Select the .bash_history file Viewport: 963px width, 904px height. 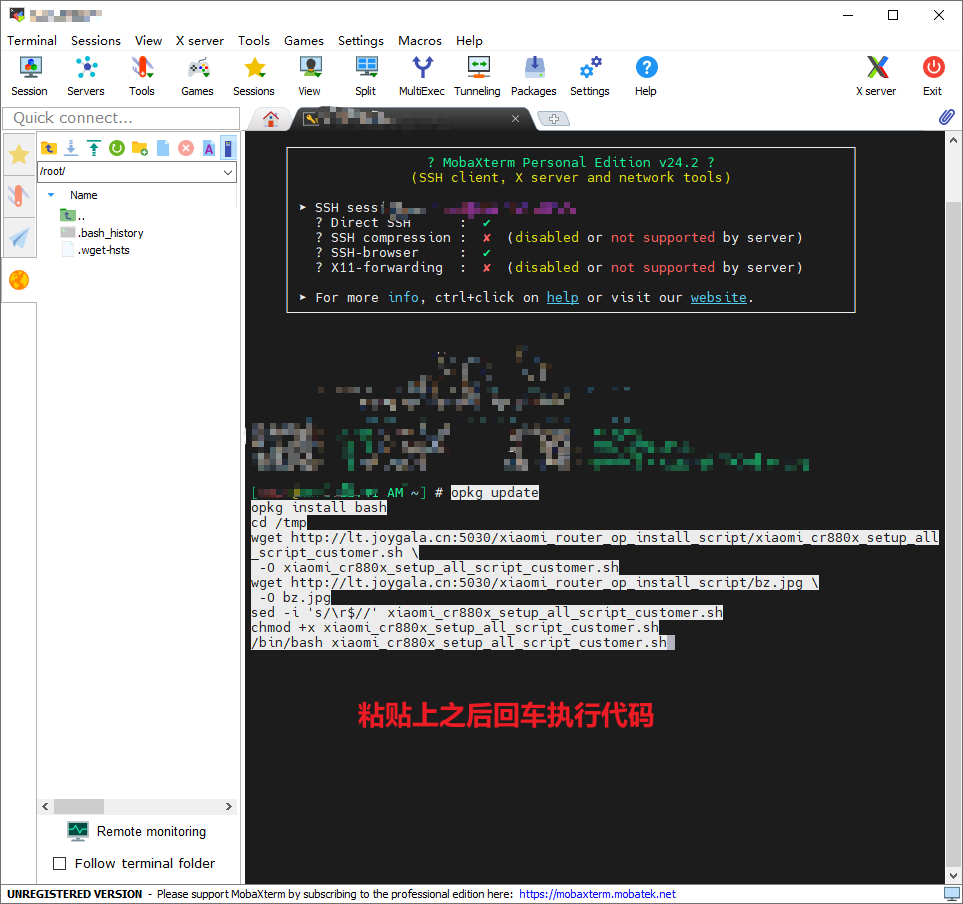[111, 233]
